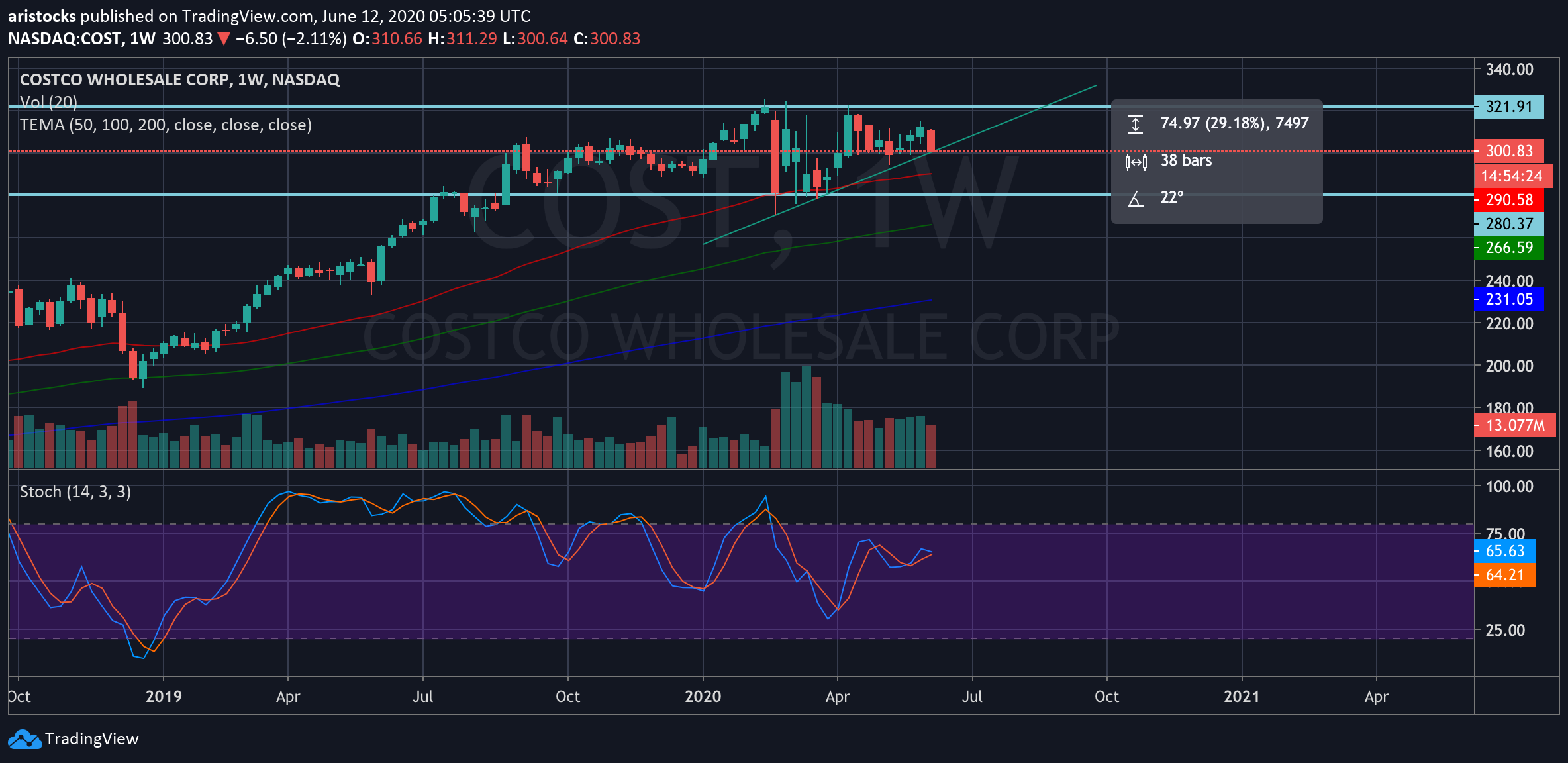Viewport: 1568px width, 763px height.
Task: Select the Stoch (14, 3, 3) indicator label
Action: pos(75,492)
